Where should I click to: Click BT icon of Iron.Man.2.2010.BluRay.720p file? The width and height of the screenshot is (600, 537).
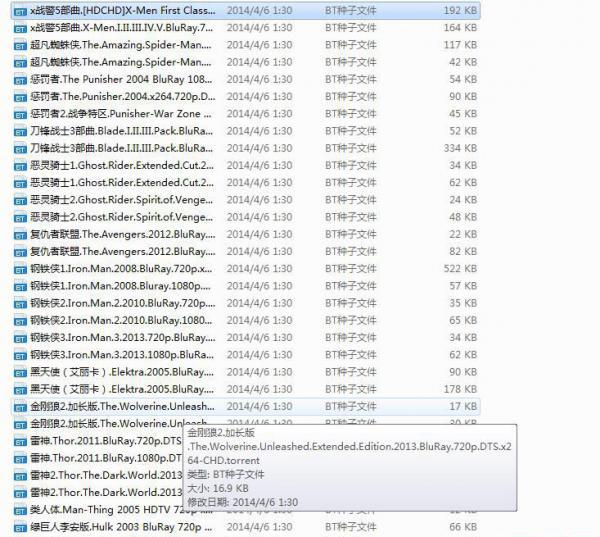coord(20,304)
